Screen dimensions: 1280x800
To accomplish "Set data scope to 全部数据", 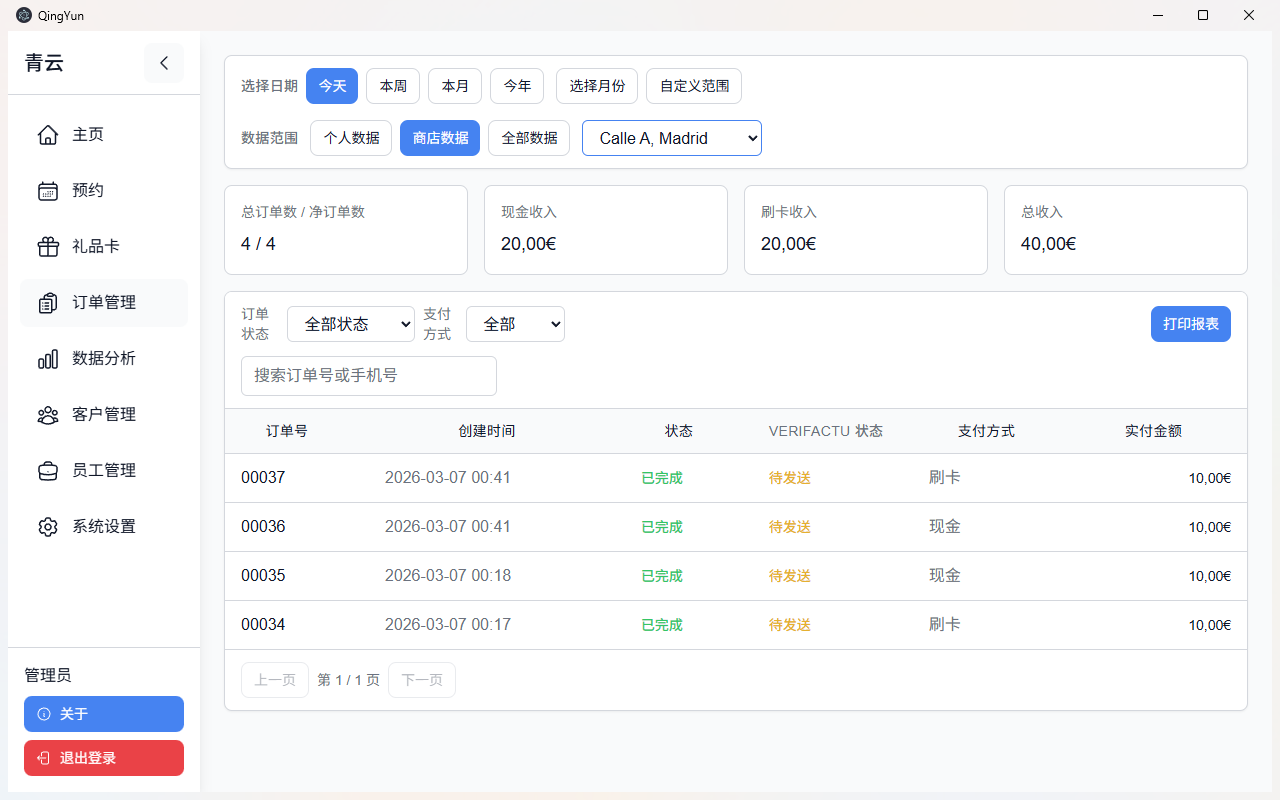I will pos(529,138).
